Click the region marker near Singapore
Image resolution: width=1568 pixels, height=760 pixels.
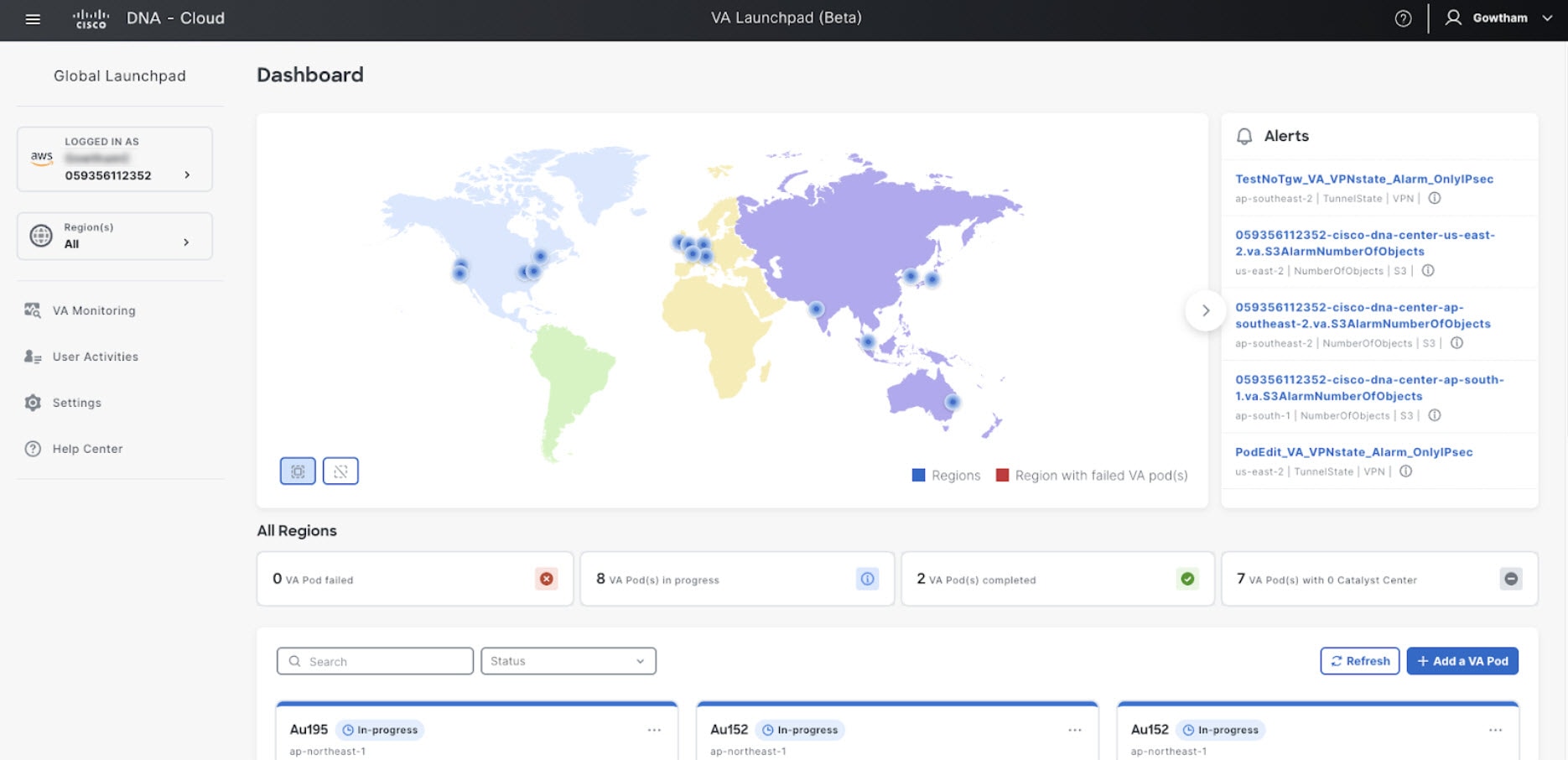[868, 341]
